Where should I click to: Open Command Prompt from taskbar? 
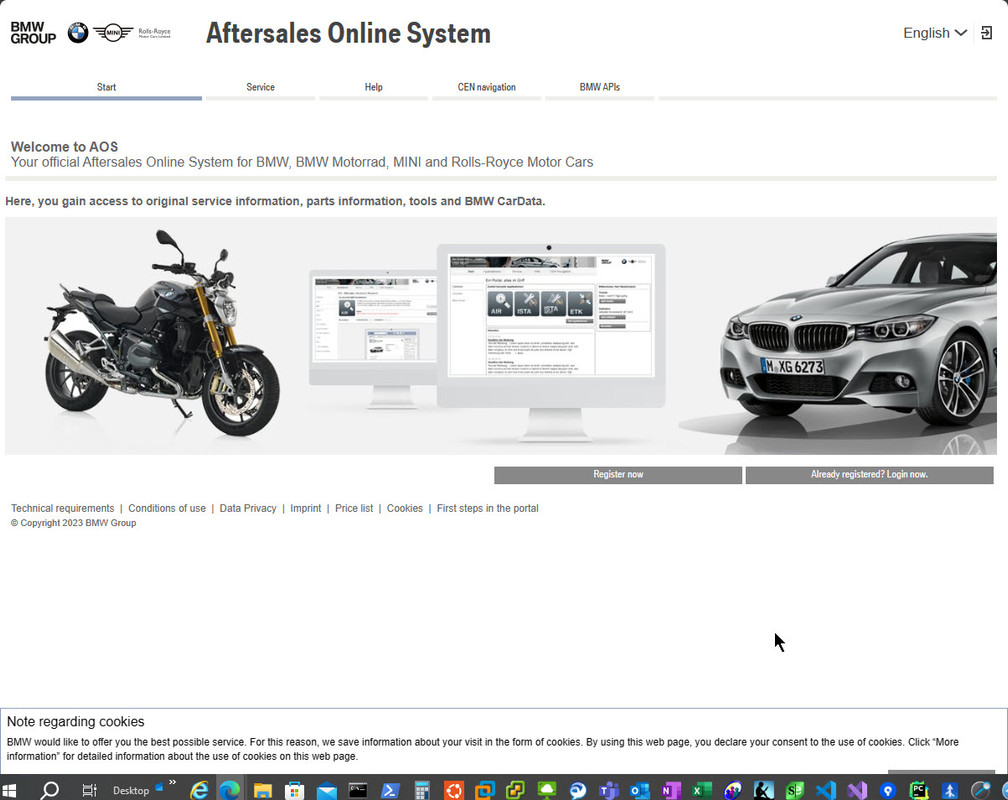tap(358, 790)
